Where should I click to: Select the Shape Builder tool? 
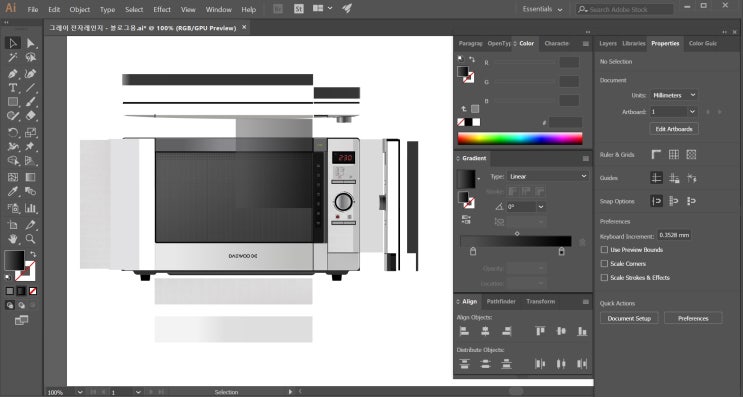coord(13,161)
